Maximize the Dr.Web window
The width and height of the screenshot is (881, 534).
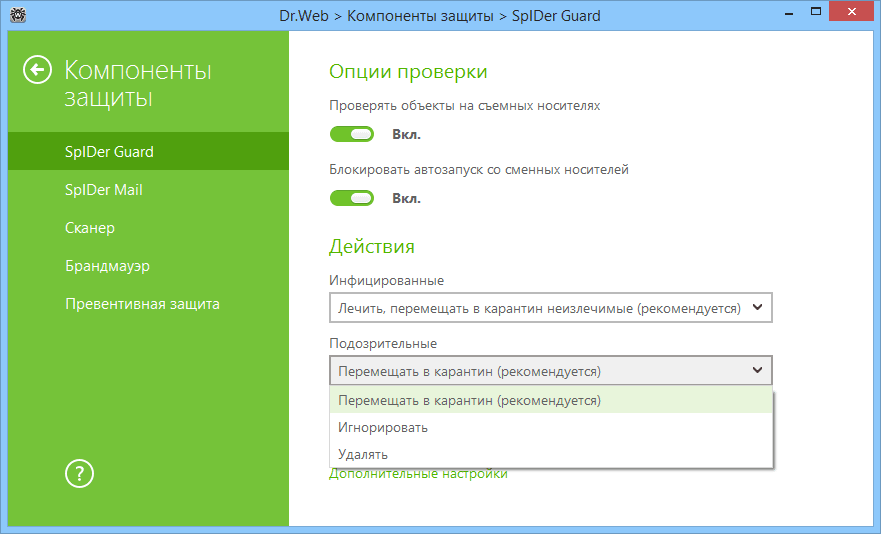coord(816,12)
